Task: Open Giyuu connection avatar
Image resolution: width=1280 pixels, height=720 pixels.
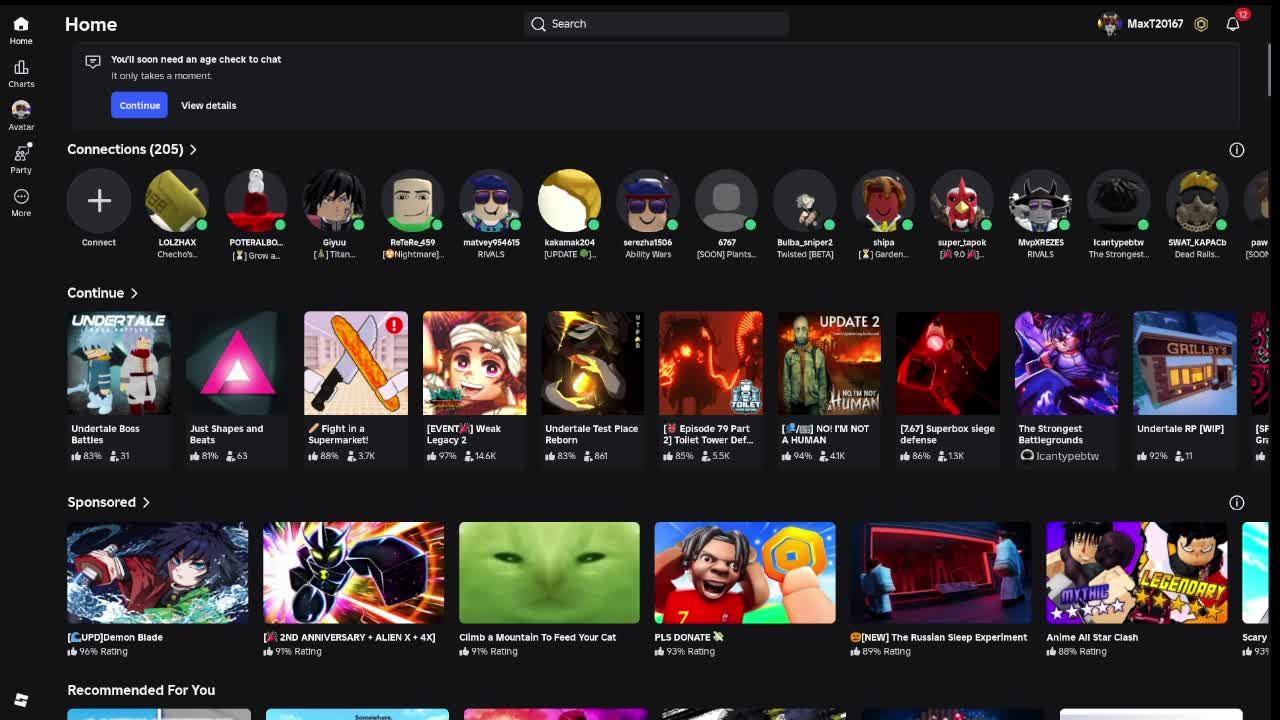Action: pyautogui.click(x=334, y=201)
